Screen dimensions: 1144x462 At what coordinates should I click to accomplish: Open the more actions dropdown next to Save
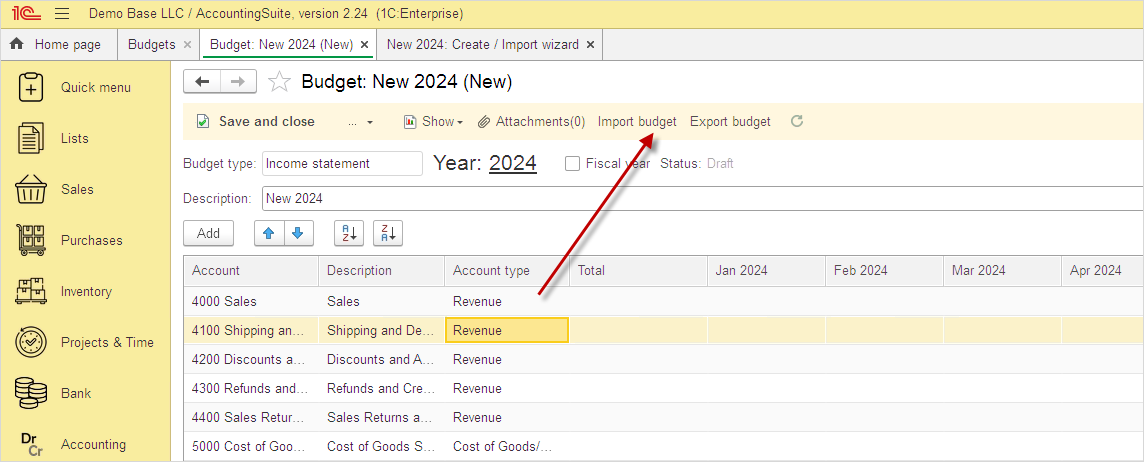tap(360, 122)
